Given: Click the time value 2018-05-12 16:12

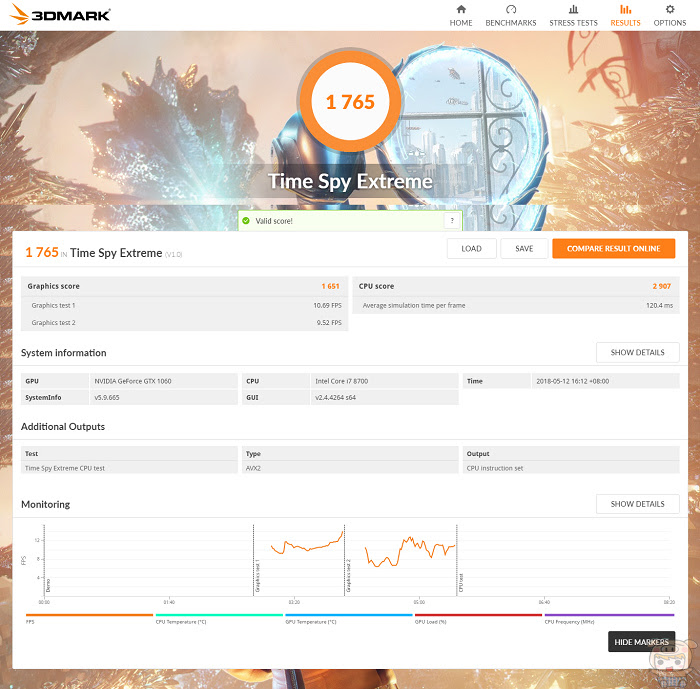Looking at the screenshot, I should (x=573, y=381).
